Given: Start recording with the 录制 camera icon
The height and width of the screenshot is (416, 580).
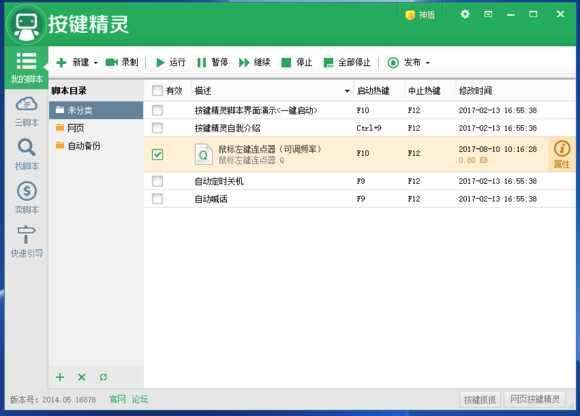Looking at the screenshot, I should click(111, 62).
